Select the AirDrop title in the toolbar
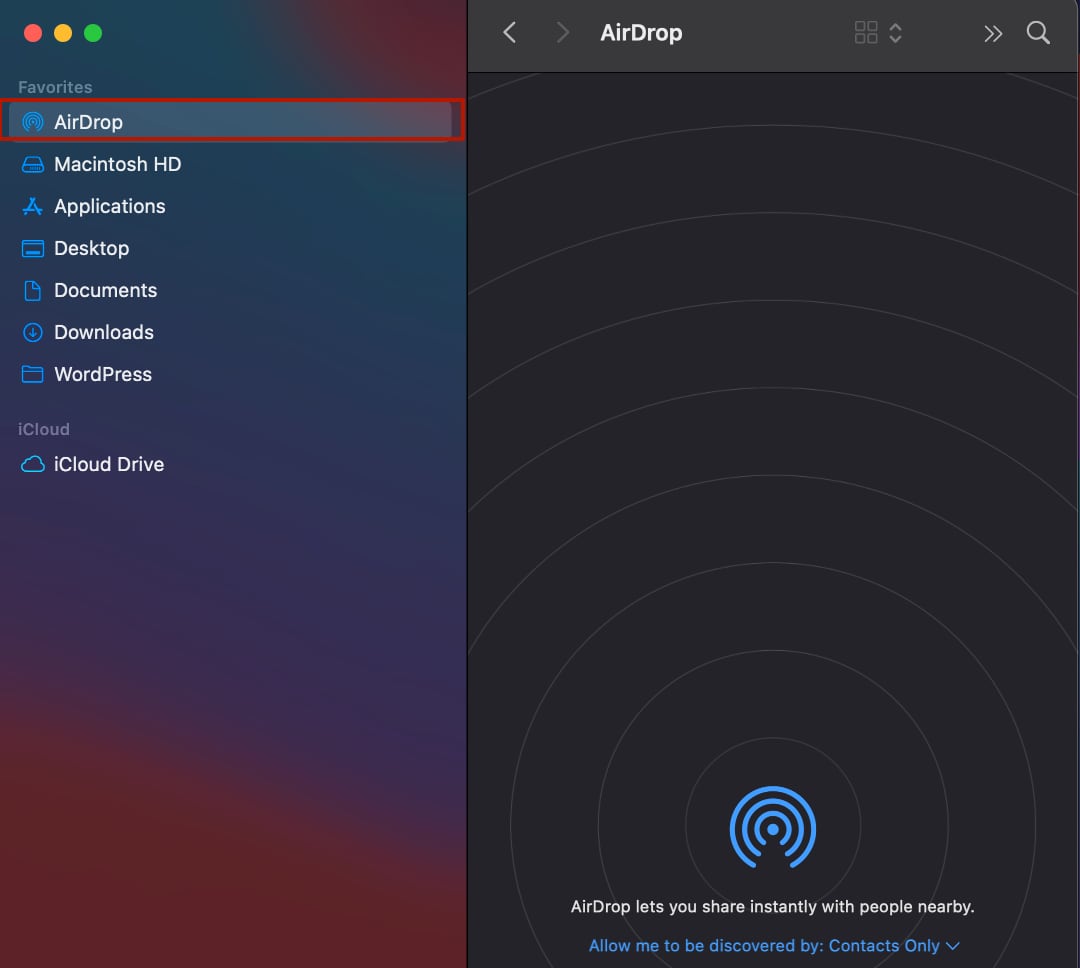 click(641, 32)
